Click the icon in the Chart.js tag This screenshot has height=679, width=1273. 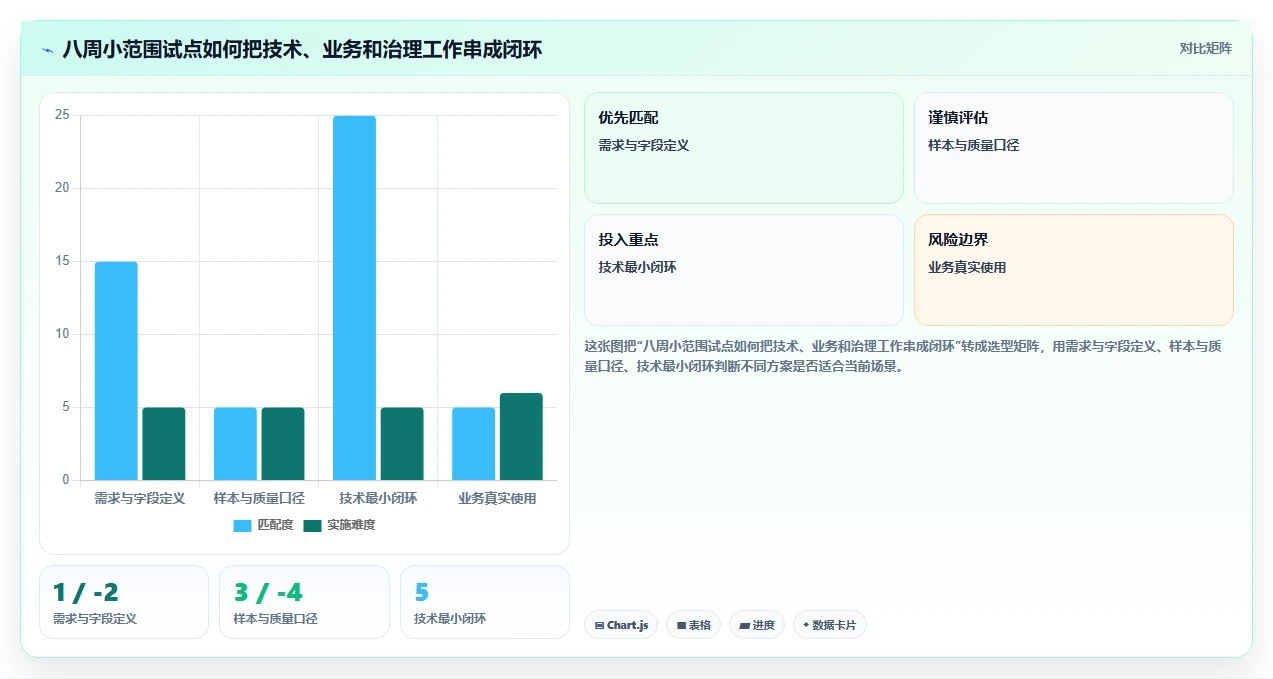[599, 626]
